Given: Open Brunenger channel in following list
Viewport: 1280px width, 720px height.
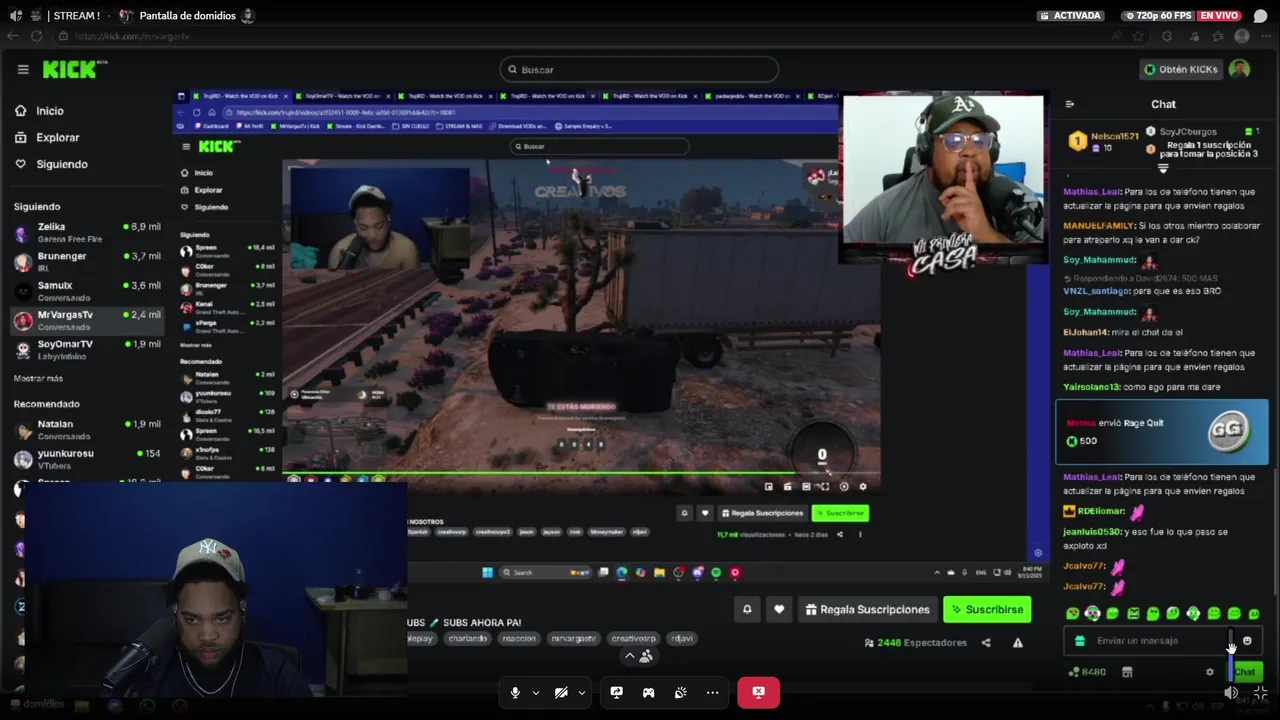Looking at the screenshot, I should [x=88, y=261].
